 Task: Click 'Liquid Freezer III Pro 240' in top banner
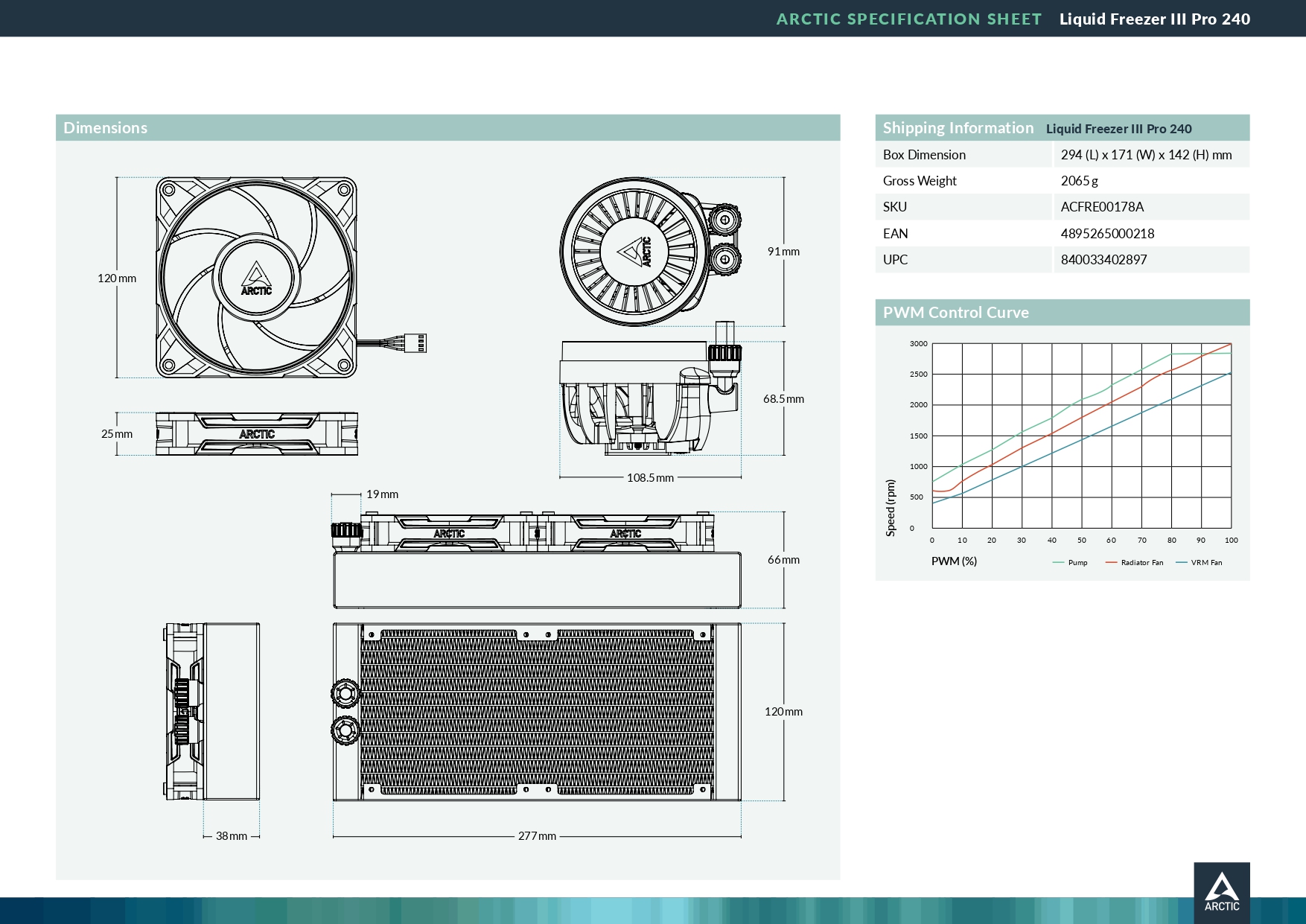pos(1155,19)
